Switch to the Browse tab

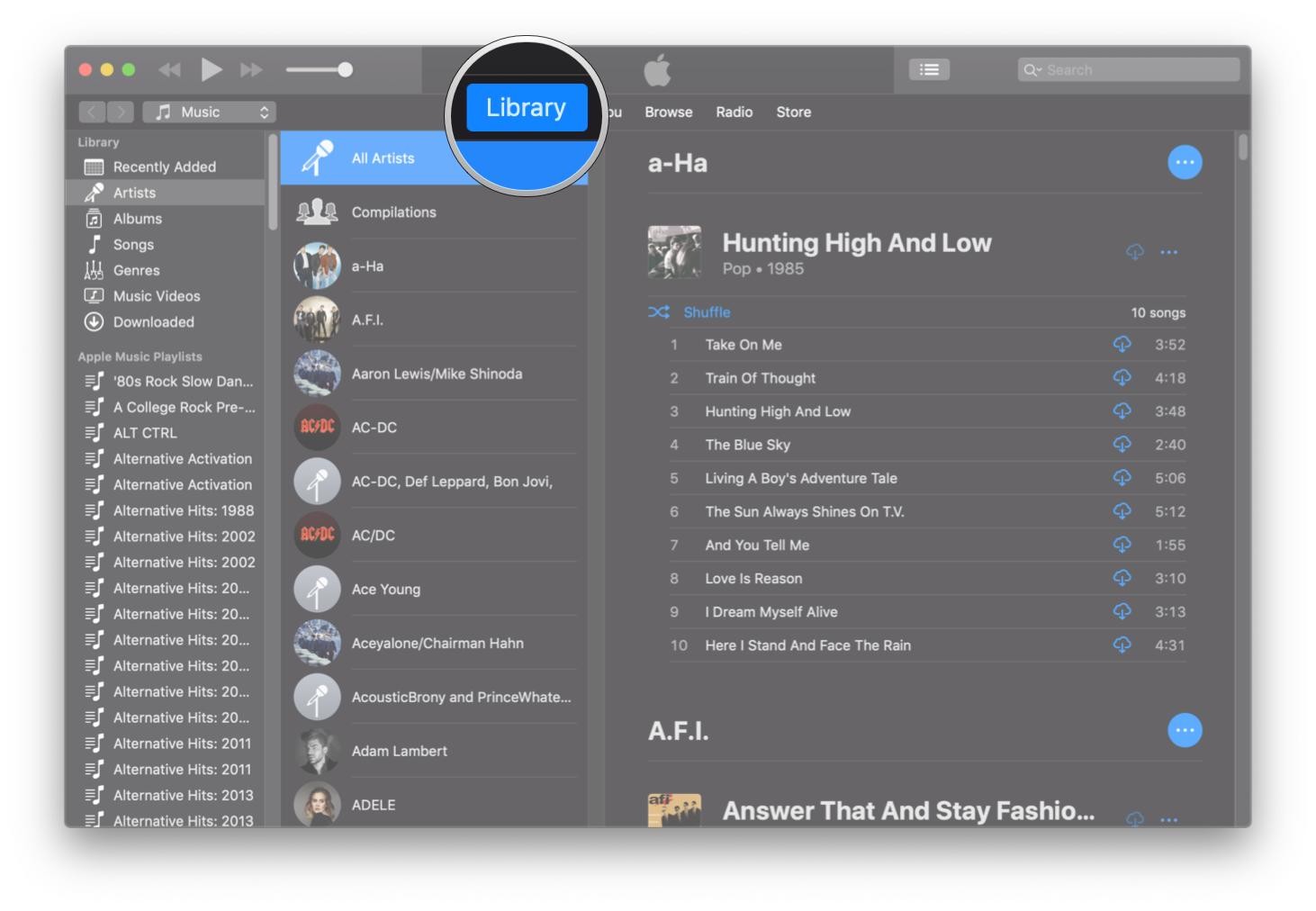668,112
